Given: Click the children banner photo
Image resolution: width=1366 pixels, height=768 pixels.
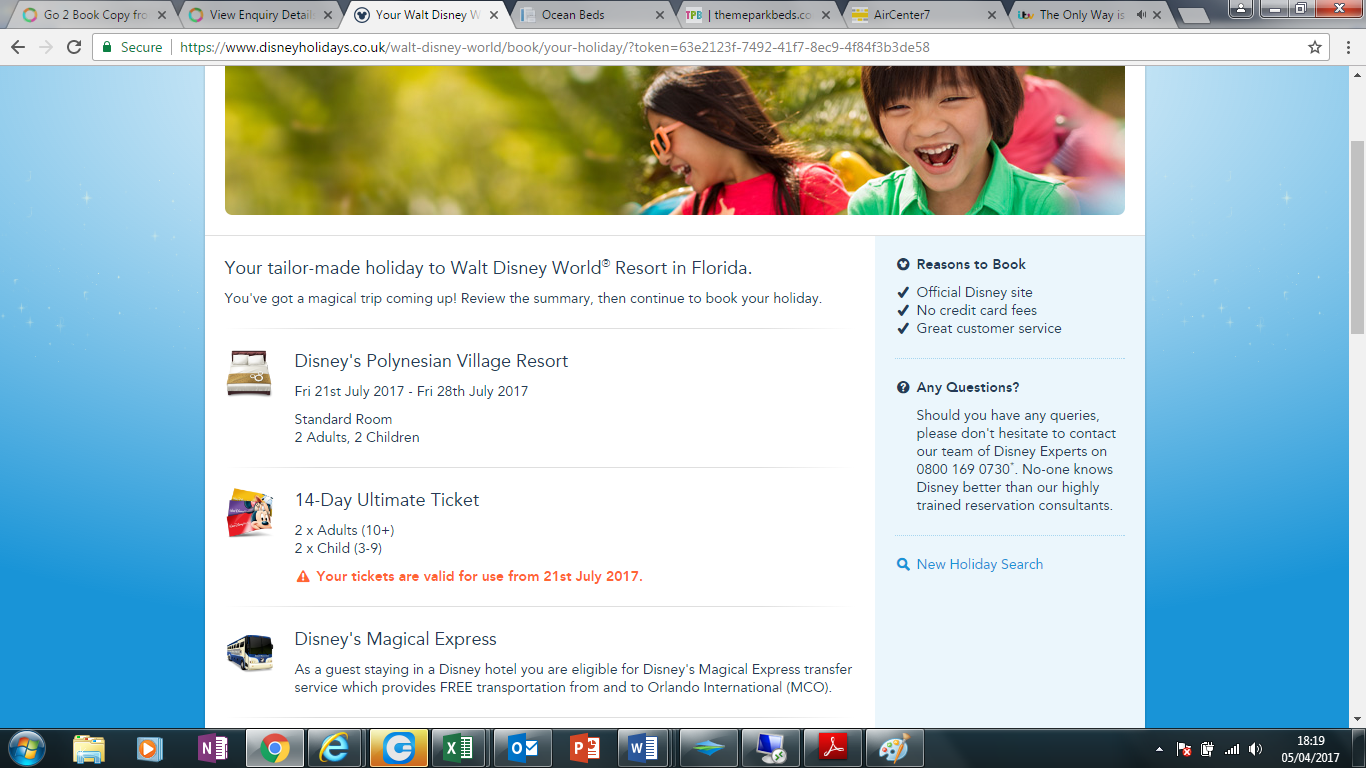Looking at the screenshot, I should click(675, 141).
